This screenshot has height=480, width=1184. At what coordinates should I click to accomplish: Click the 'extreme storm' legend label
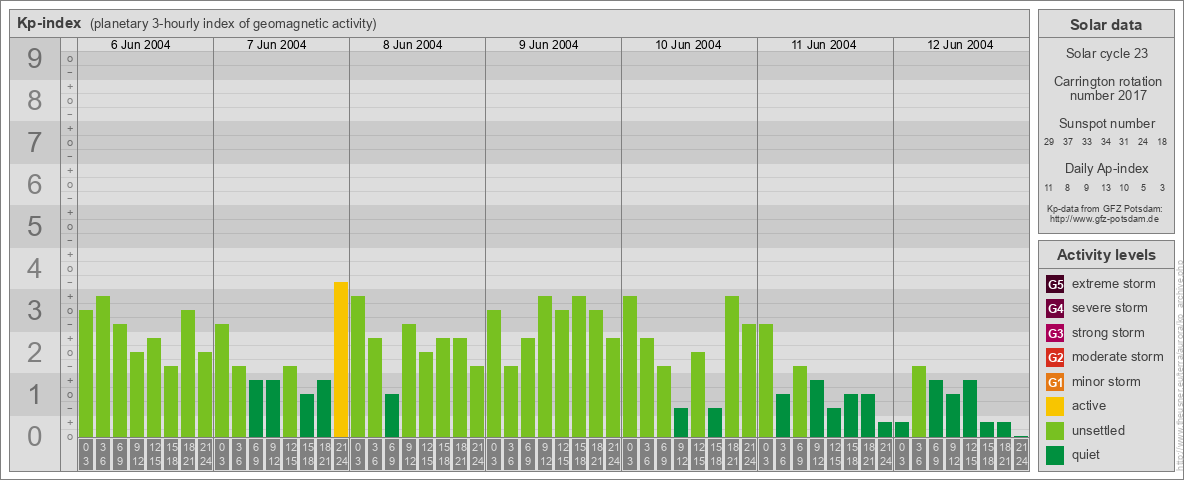1114,284
